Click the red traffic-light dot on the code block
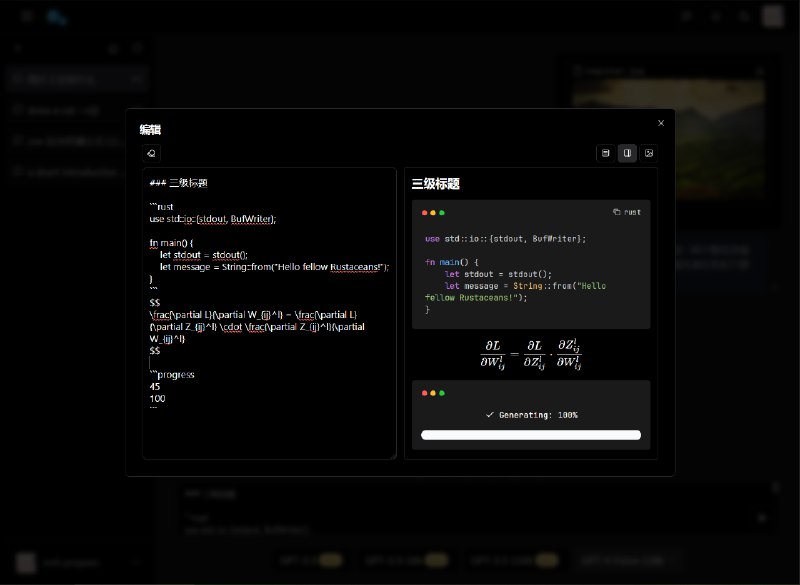 [x=424, y=212]
